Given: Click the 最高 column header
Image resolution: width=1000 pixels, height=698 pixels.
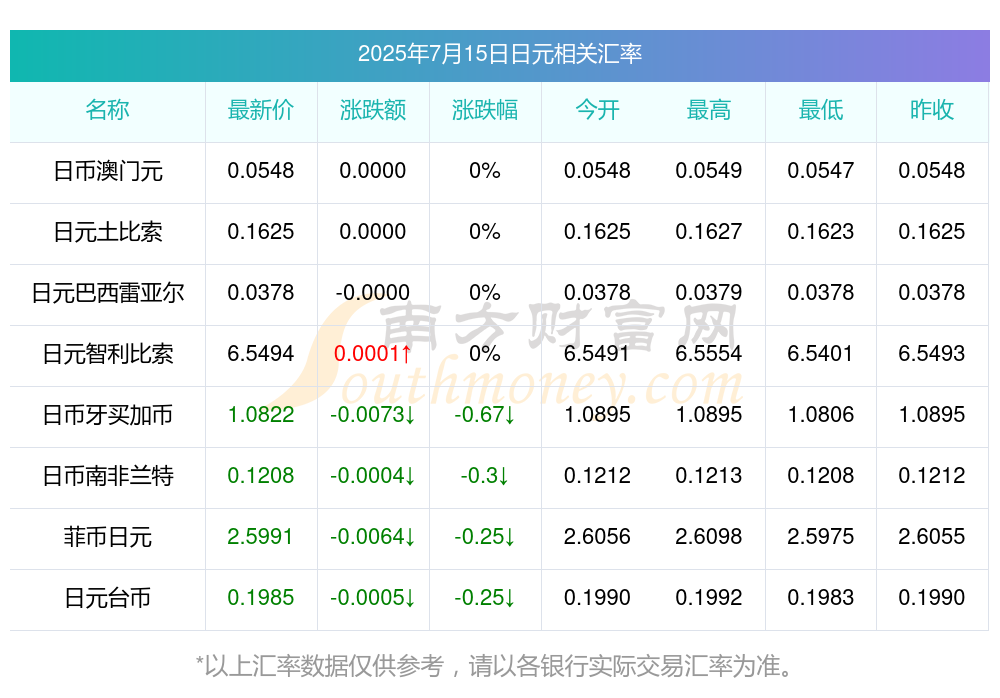Looking at the screenshot, I should [709, 110].
